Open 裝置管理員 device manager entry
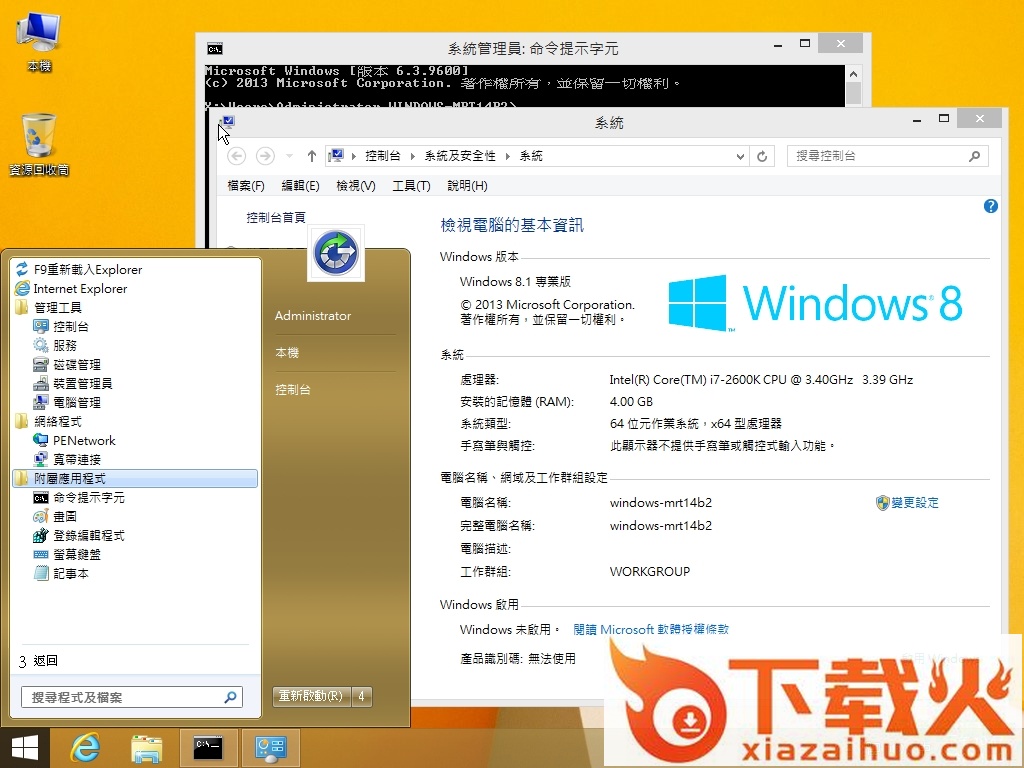This screenshot has height=768, width=1024. tap(82, 383)
